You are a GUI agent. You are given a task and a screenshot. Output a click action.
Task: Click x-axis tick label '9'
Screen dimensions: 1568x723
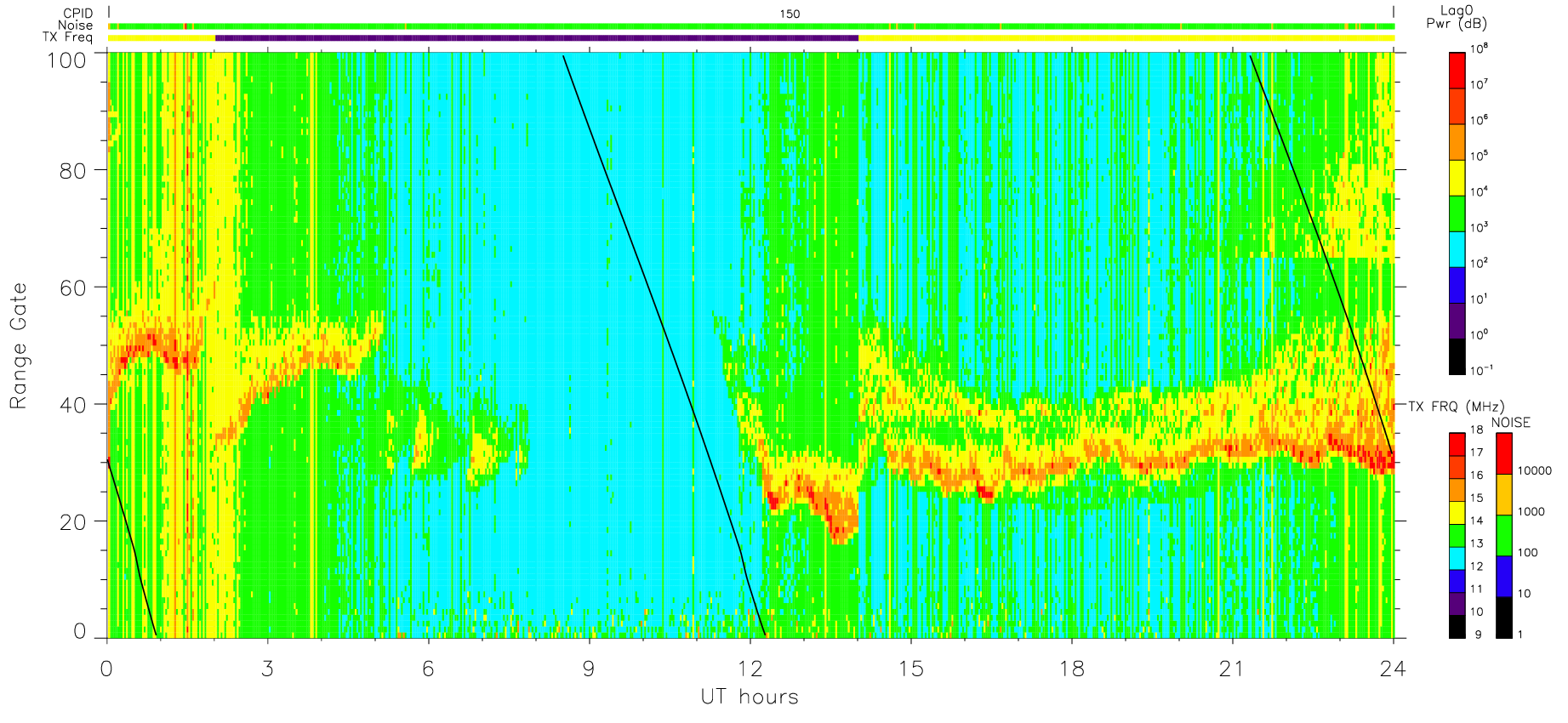pos(589,669)
